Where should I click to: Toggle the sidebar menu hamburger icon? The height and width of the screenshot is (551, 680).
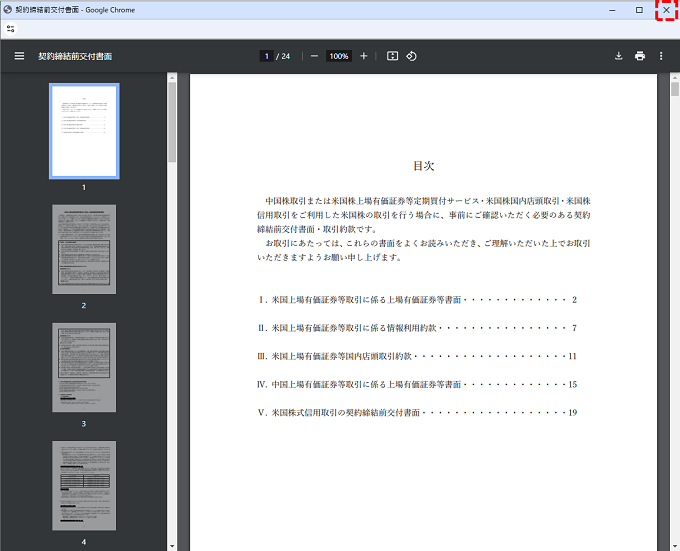click(x=19, y=56)
